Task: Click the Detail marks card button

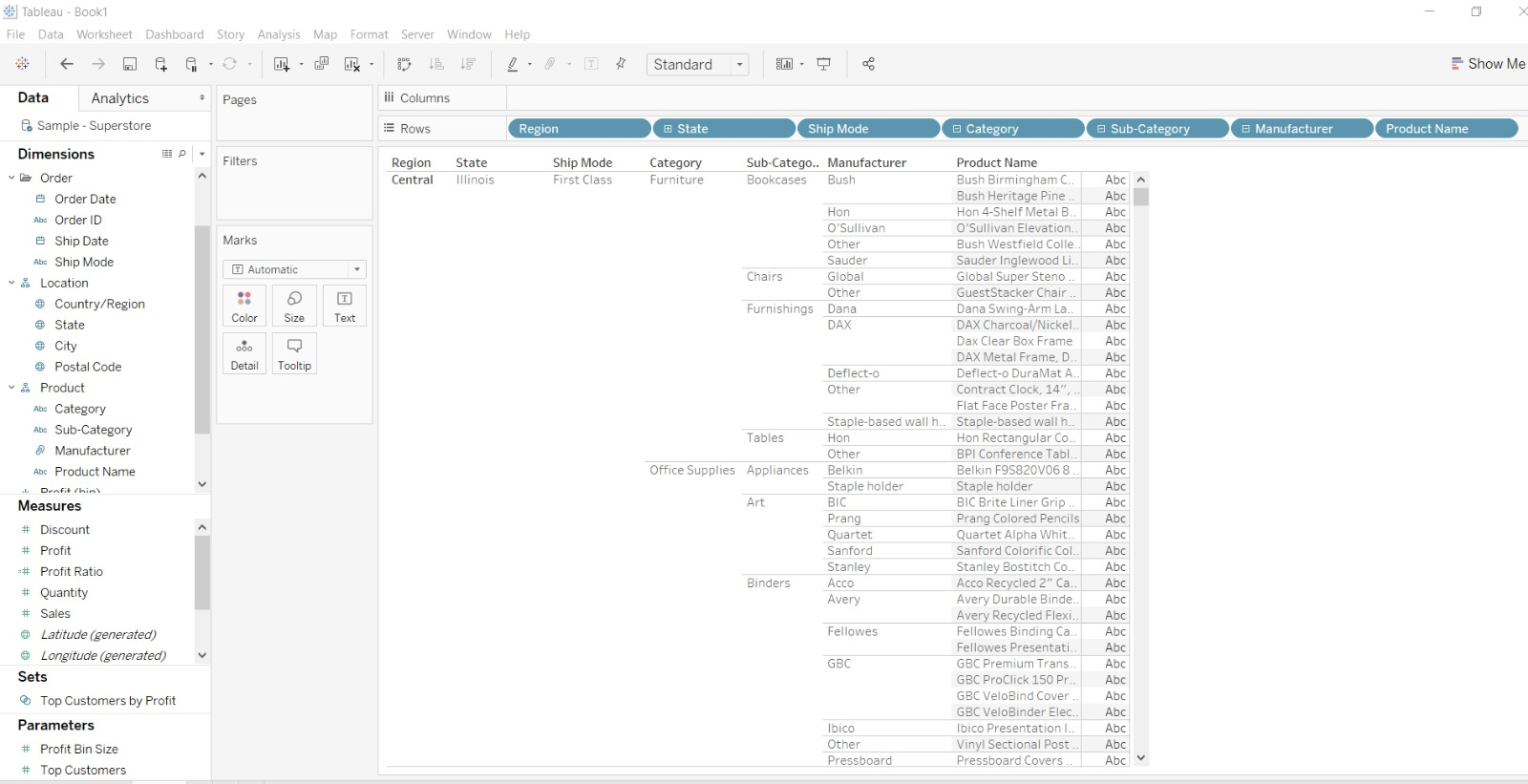Action: pyautogui.click(x=244, y=353)
